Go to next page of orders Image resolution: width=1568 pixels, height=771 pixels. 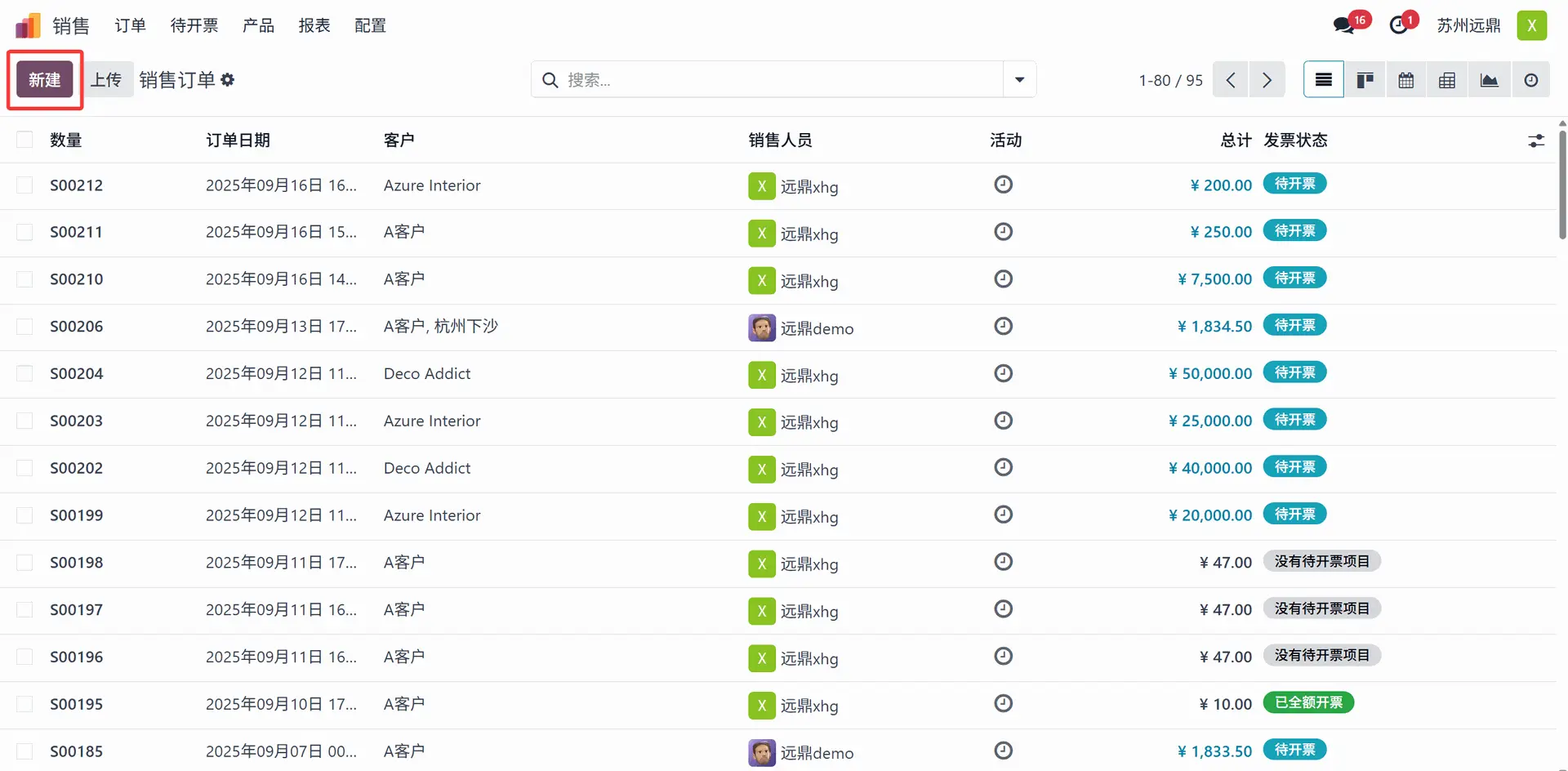click(1267, 80)
